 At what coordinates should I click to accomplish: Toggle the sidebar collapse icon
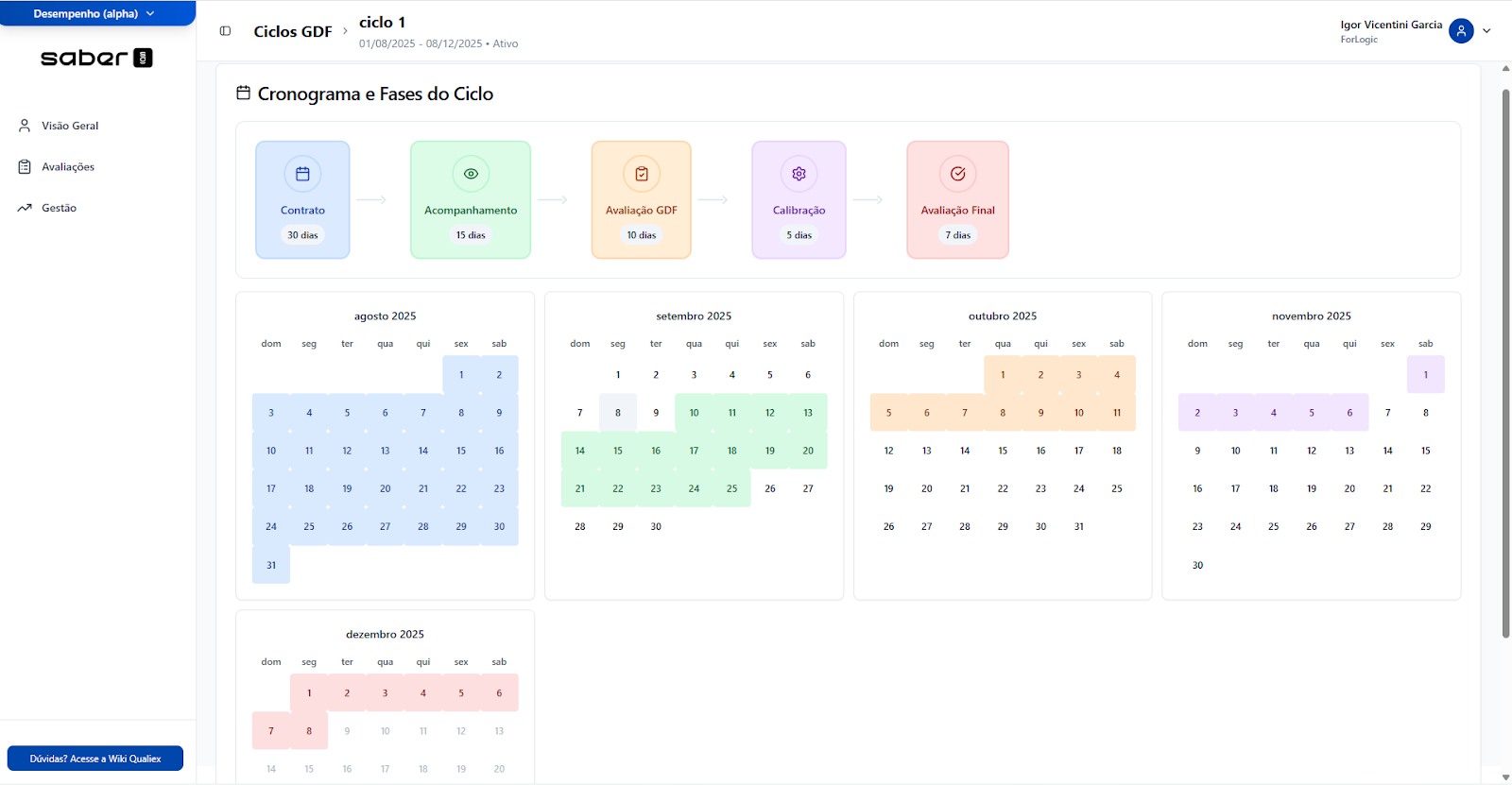pos(225,31)
